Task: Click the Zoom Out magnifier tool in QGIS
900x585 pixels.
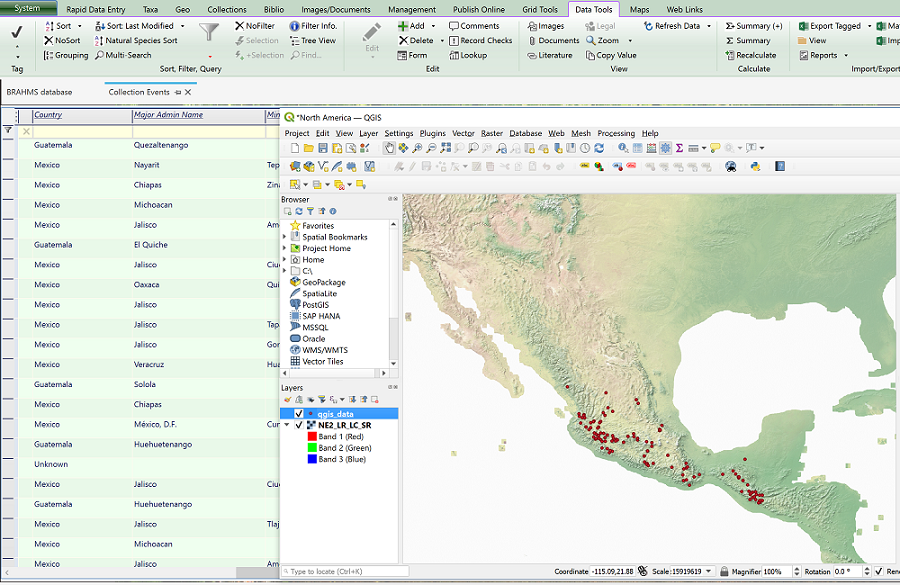Action: 431,148
